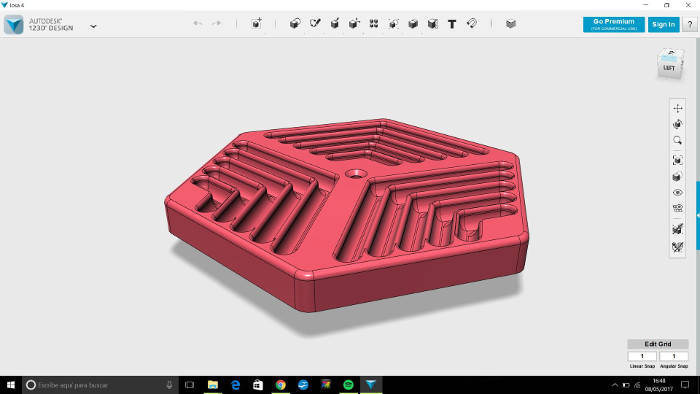Open the Action Center notifications icon
This screenshot has height=394, width=700.
click(x=685, y=385)
